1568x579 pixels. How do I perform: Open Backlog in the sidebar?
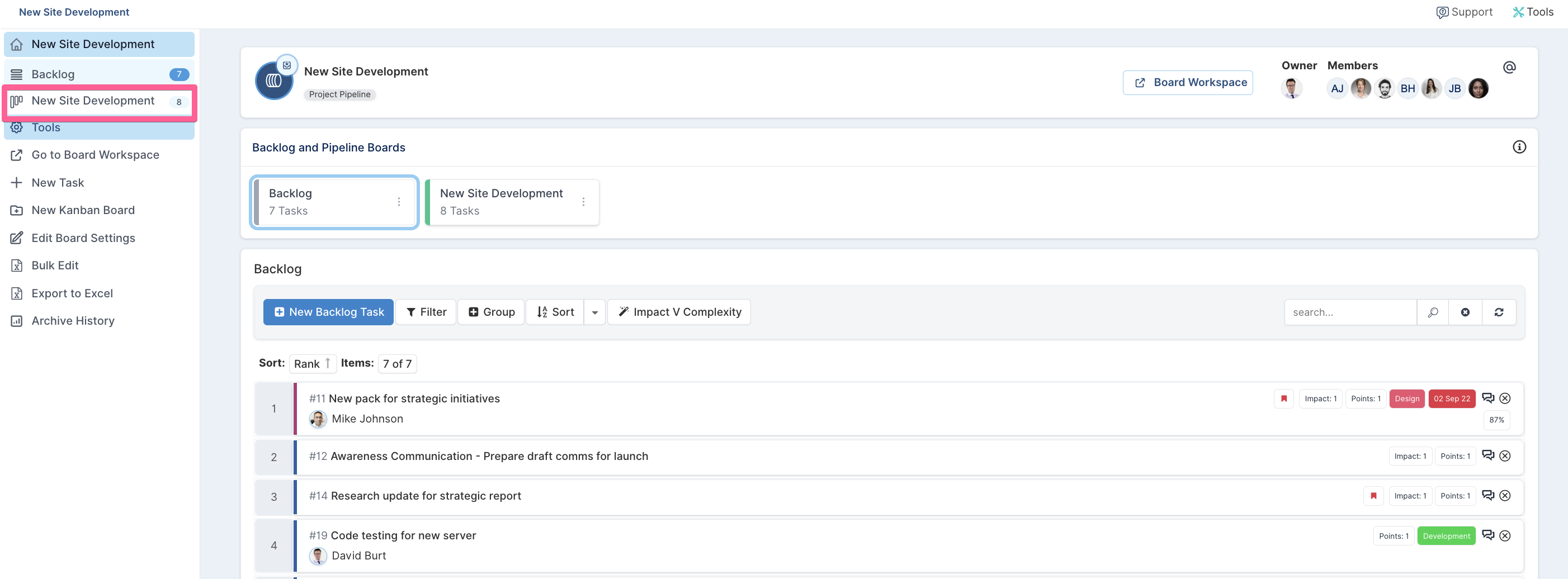click(99, 74)
